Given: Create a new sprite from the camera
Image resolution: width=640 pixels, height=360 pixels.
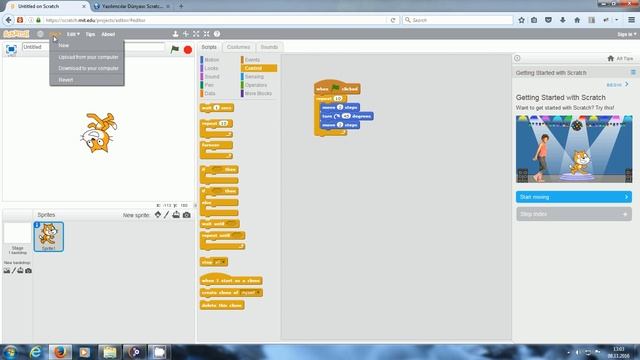Looking at the screenshot, I should tap(187, 215).
